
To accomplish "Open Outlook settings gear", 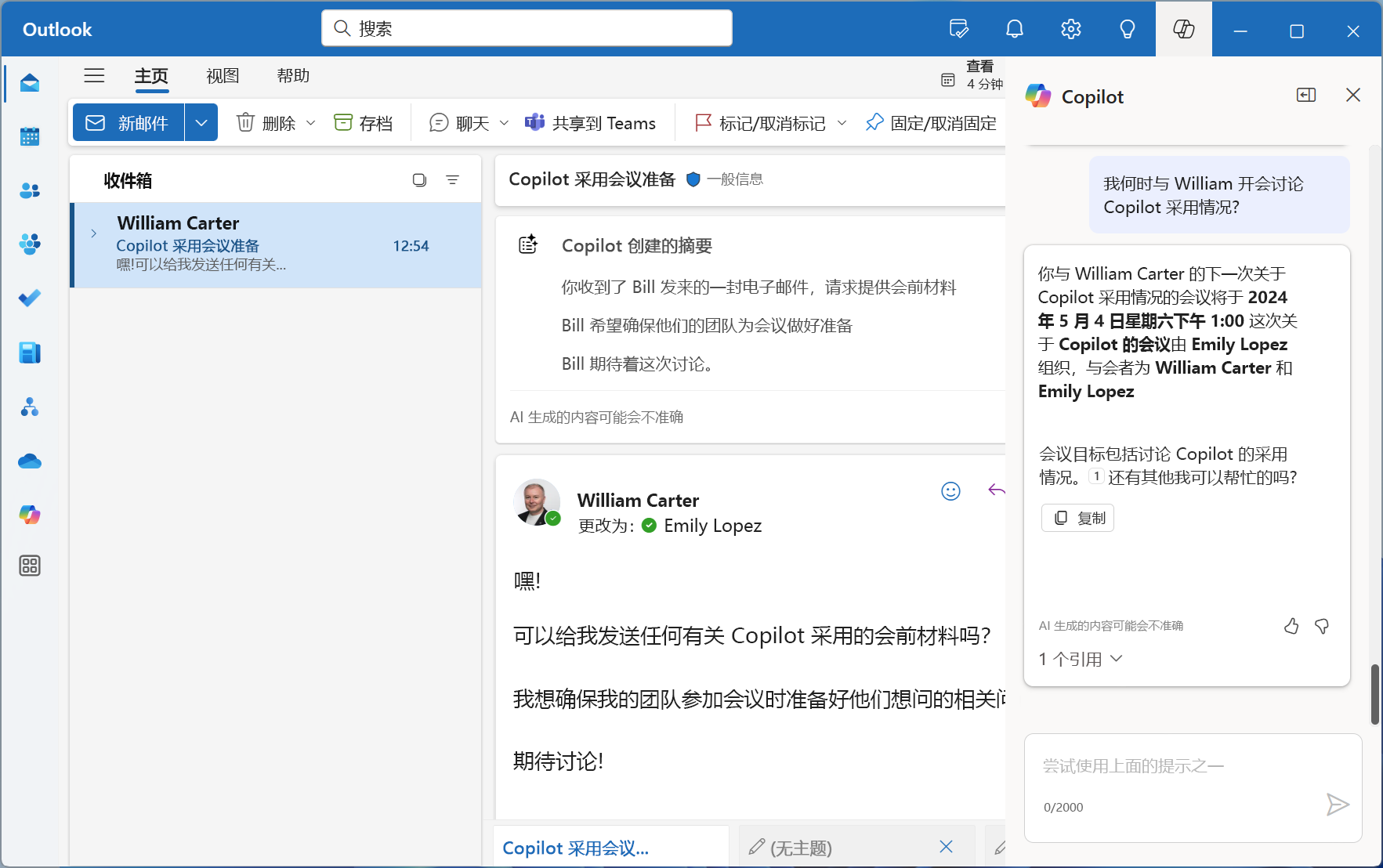I will (x=1071, y=29).
